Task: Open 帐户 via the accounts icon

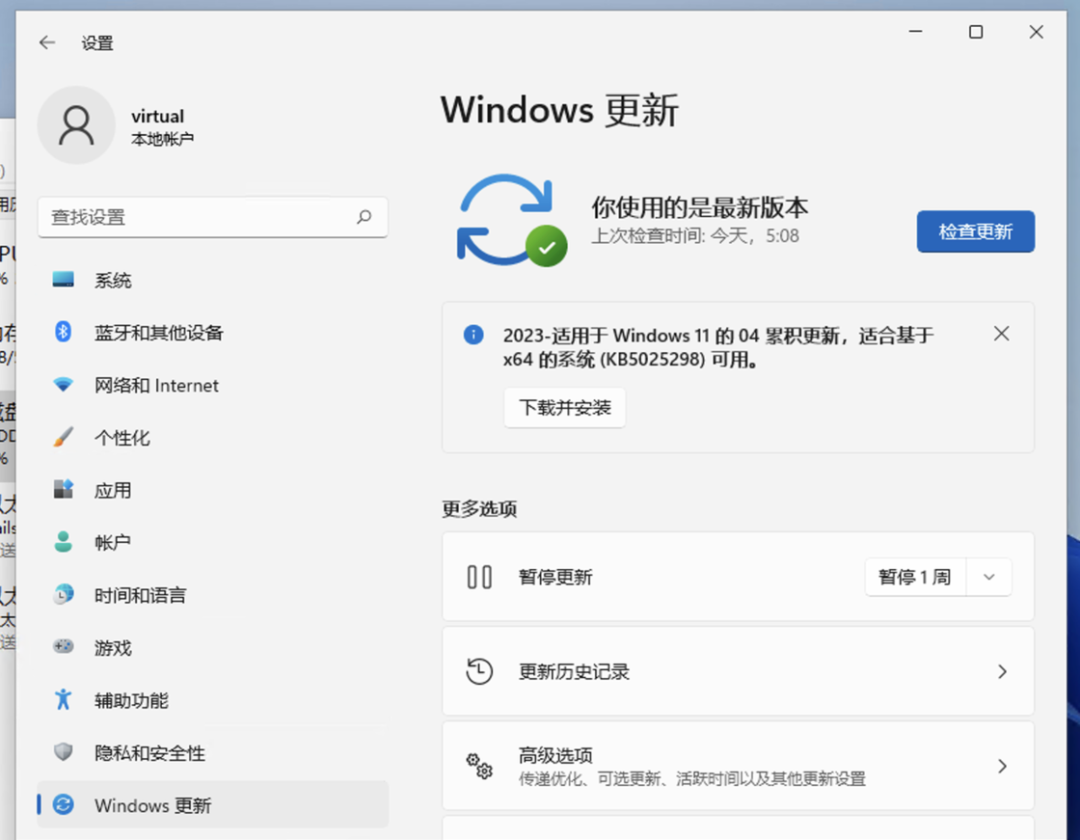Action: 63,542
